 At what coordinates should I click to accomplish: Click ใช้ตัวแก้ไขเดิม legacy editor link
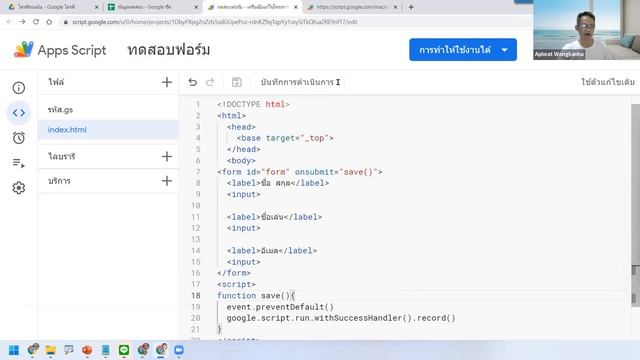point(608,82)
